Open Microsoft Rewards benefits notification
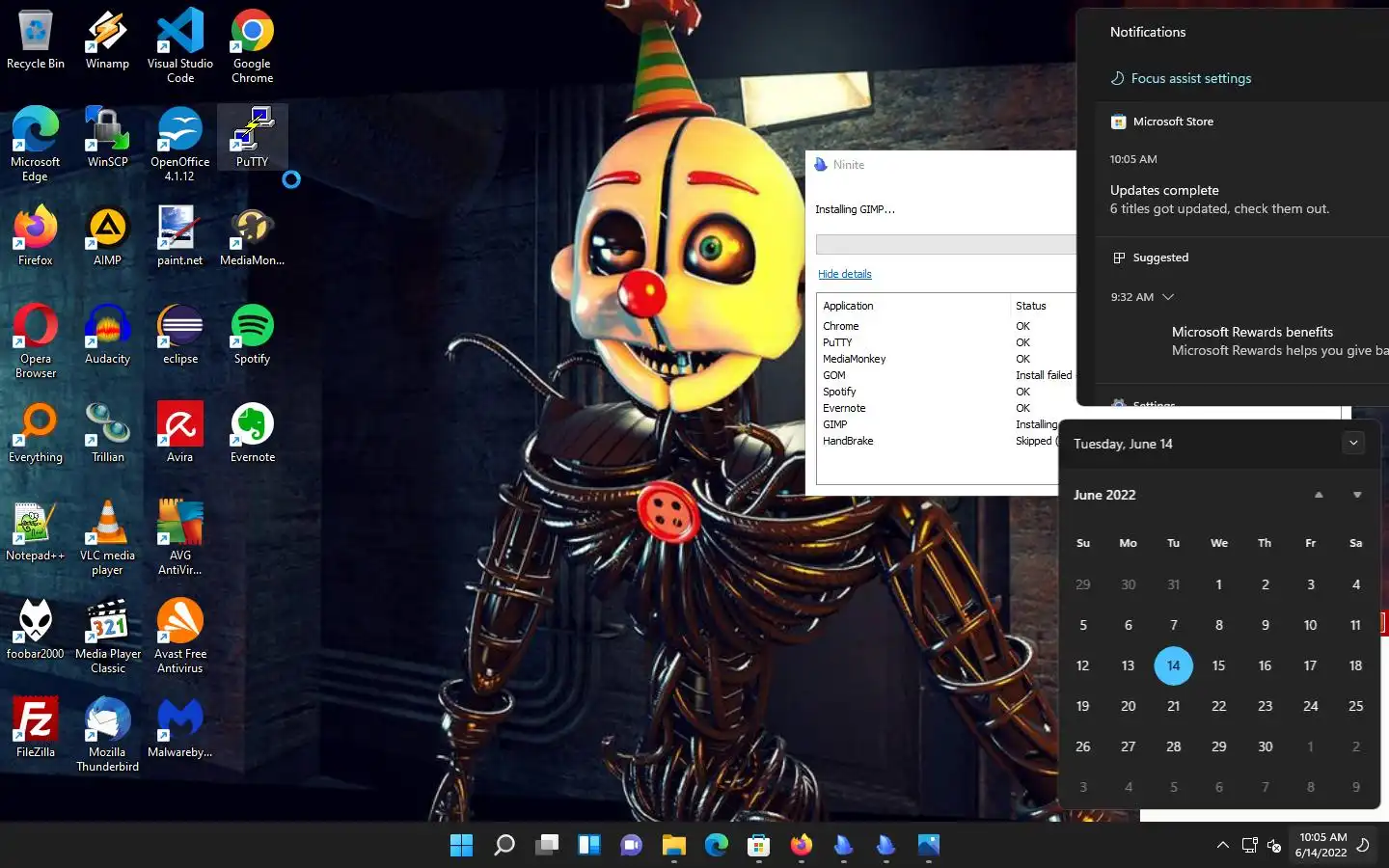Screen dimensions: 1389x868 point(1280,341)
